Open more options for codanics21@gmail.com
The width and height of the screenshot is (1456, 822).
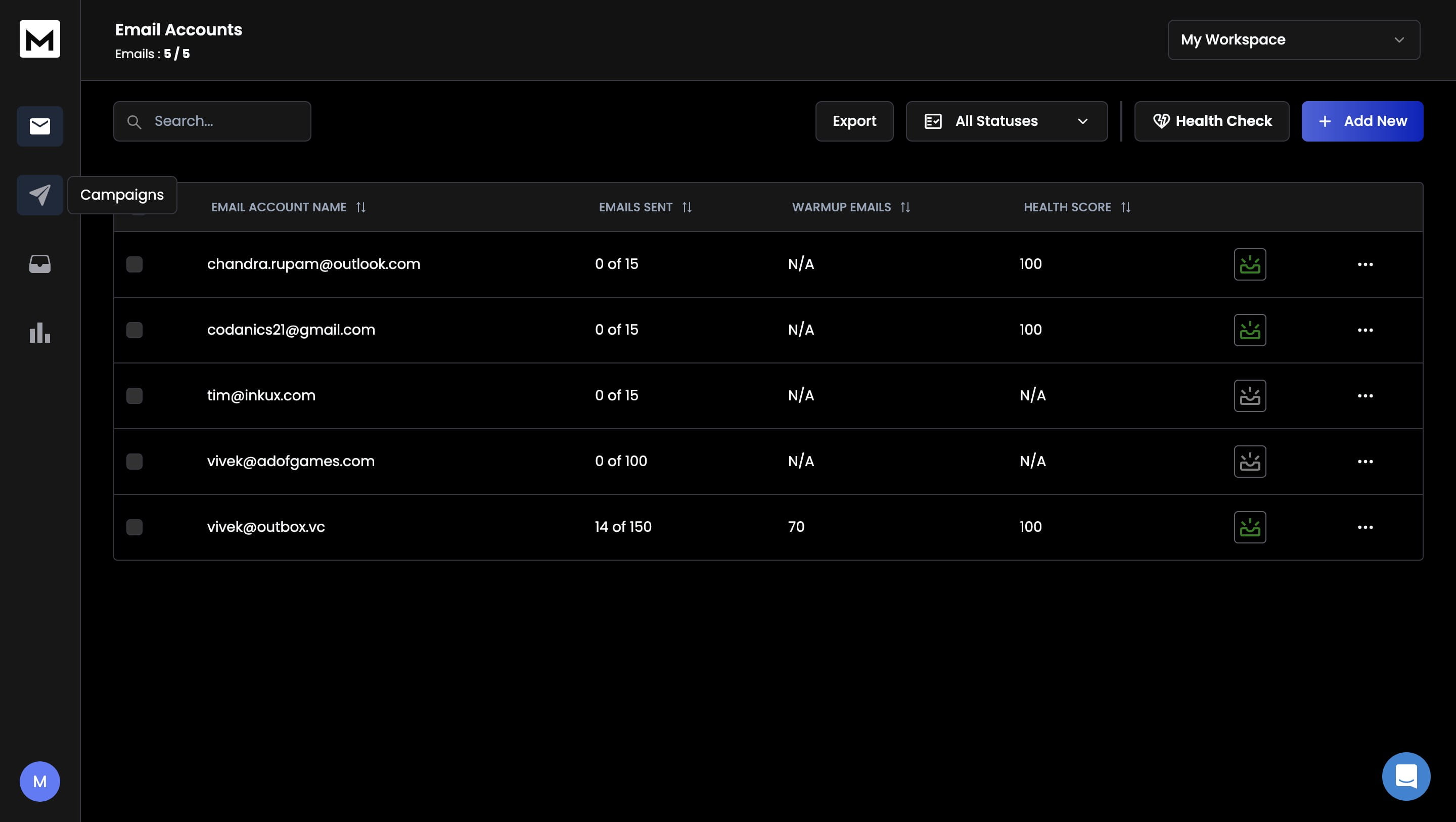[x=1365, y=330]
